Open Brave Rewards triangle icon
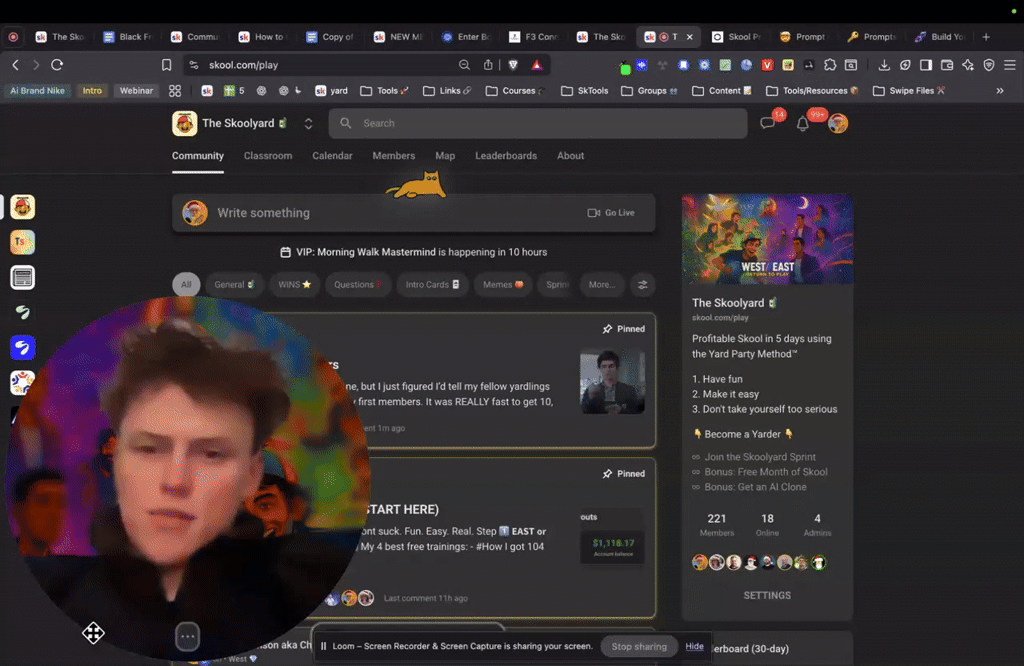Screen dimensions: 1024x666 pyautogui.click(x=537, y=65)
